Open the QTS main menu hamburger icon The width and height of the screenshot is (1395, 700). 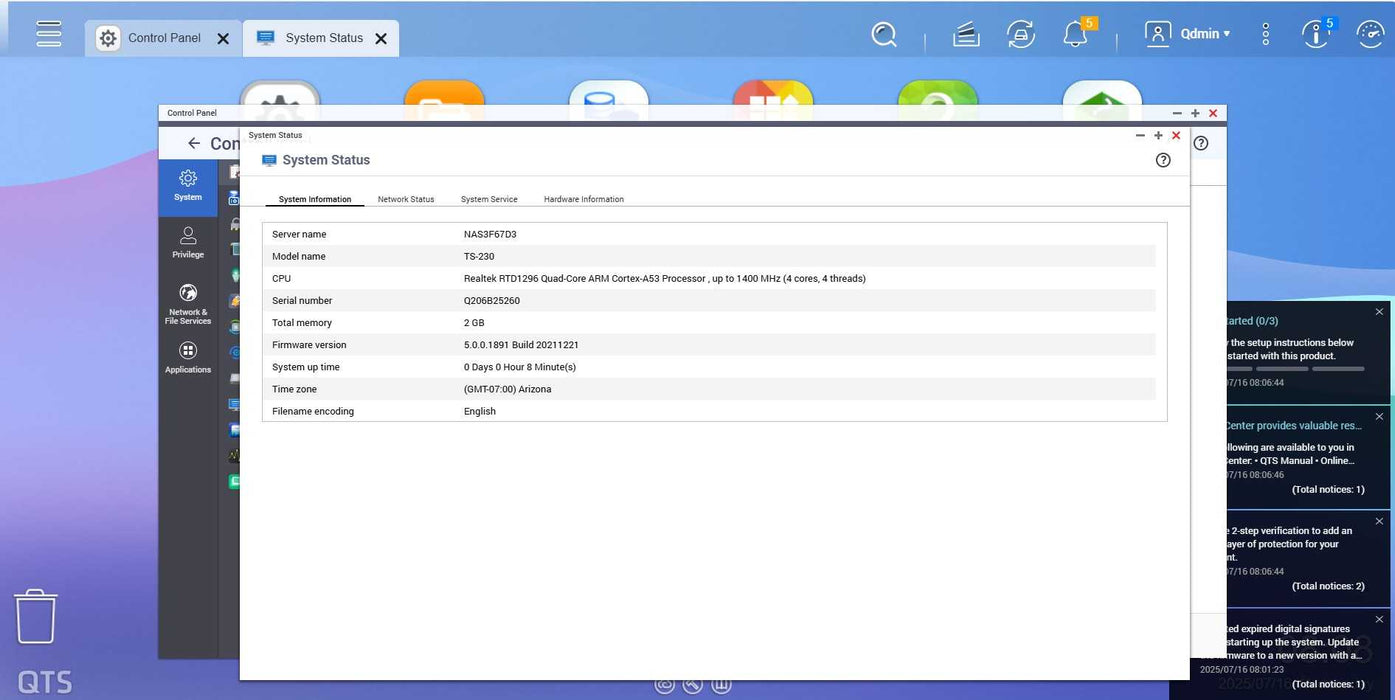click(x=48, y=34)
